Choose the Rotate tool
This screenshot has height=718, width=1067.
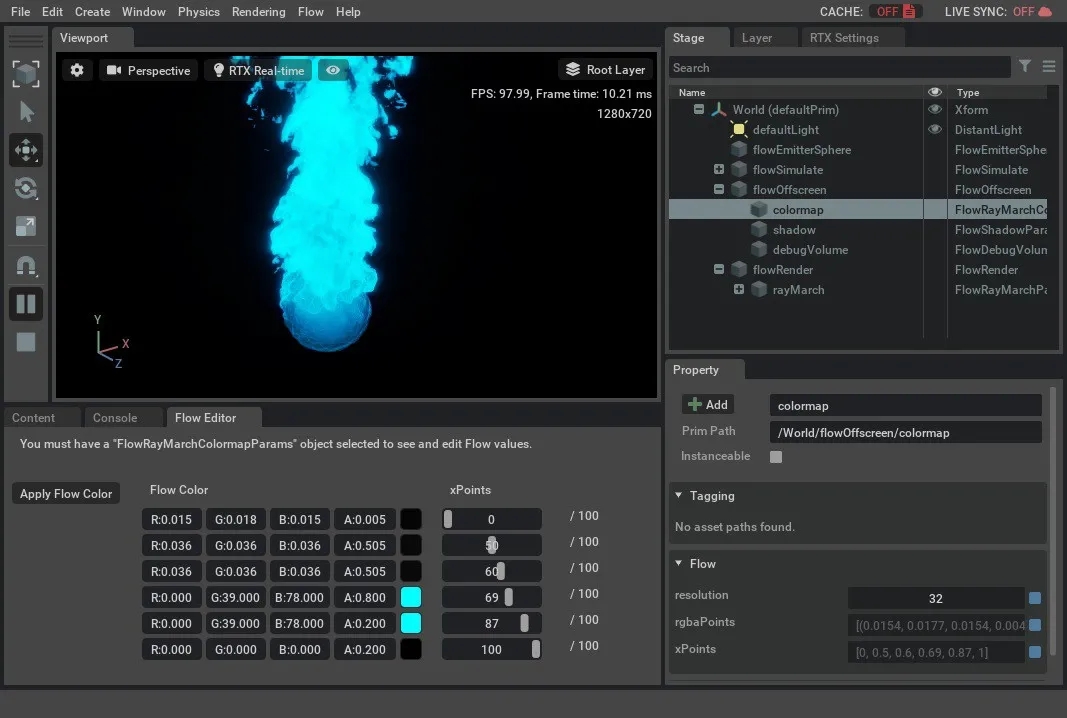click(26, 188)
